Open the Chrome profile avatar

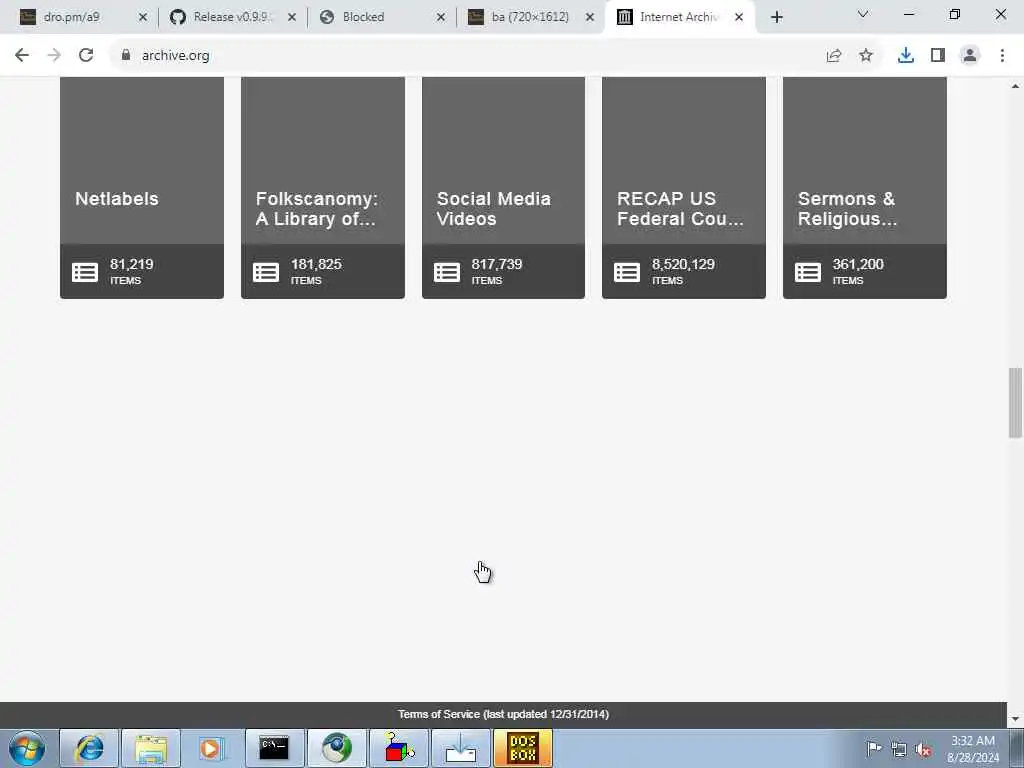(970, 56)
